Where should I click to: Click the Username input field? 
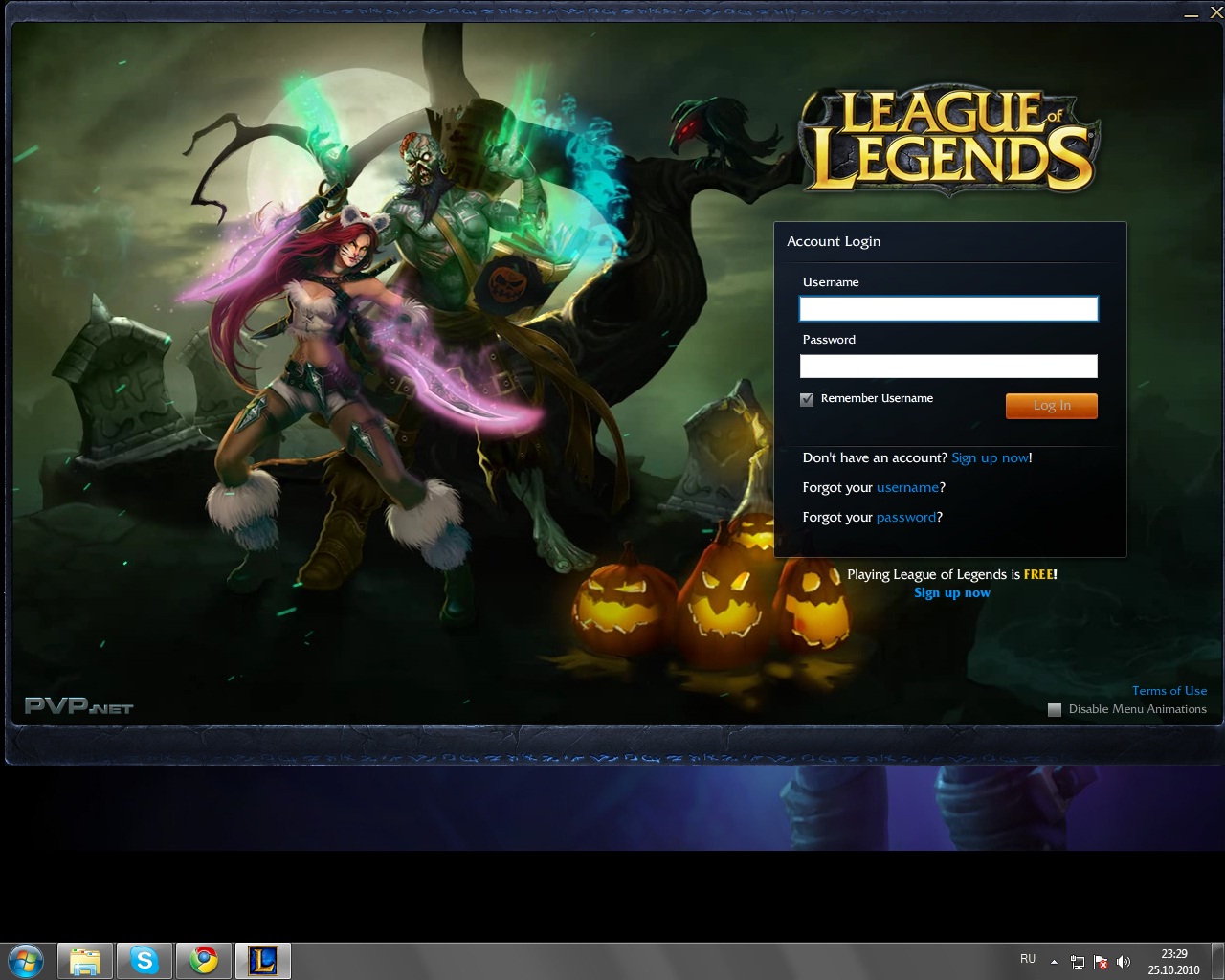point(948,308)
